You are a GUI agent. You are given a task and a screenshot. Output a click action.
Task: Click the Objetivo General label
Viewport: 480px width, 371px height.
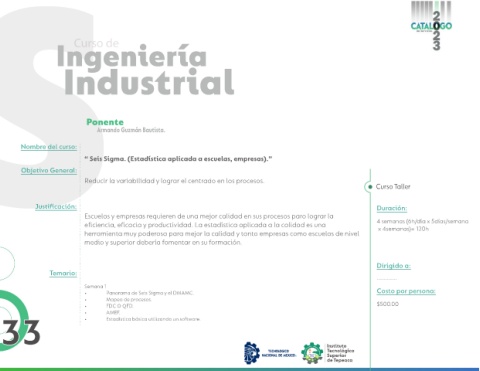(49, 171)
